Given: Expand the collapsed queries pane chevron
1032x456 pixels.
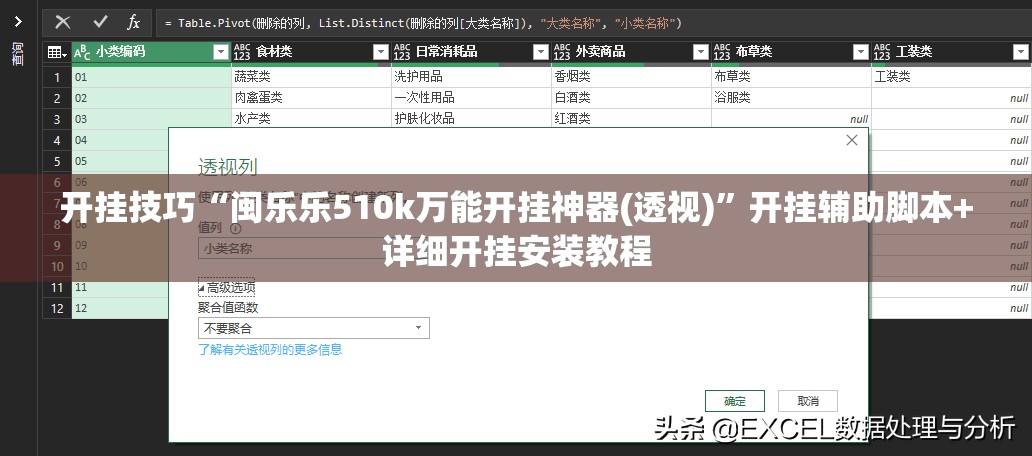Looking at the screenshot, I should (18, 22).
